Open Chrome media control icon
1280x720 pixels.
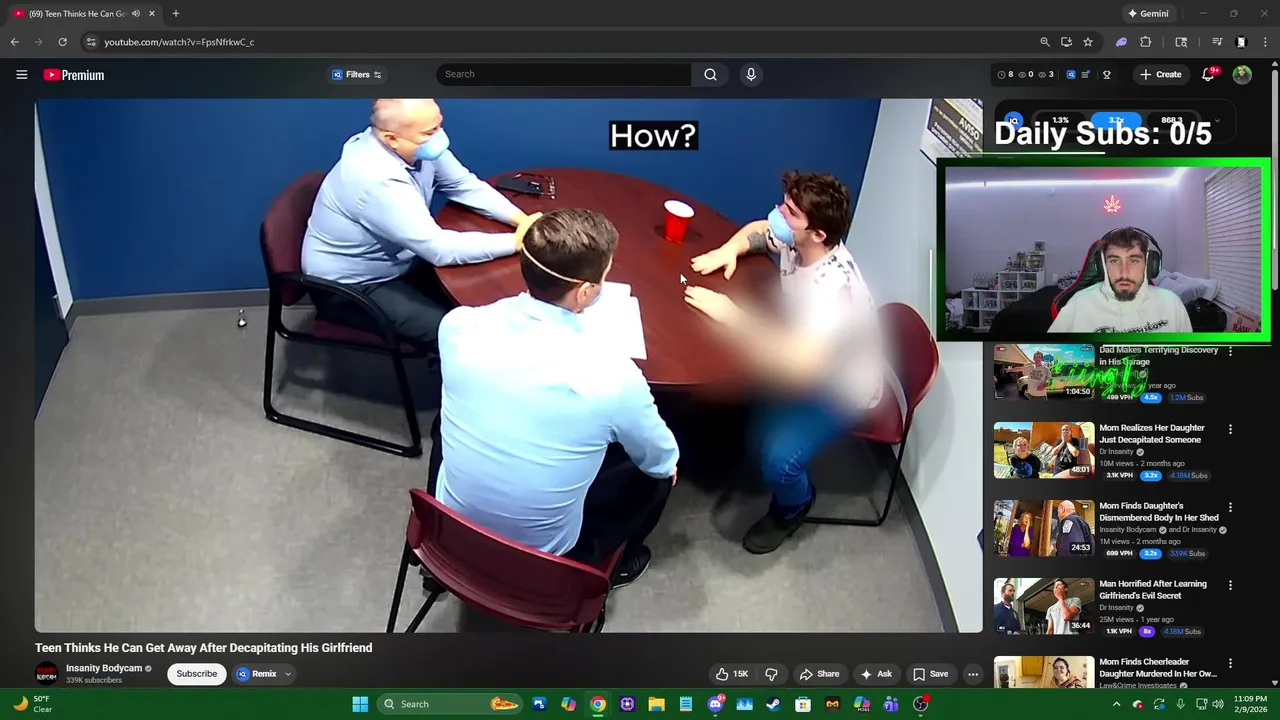point(1217,42)
